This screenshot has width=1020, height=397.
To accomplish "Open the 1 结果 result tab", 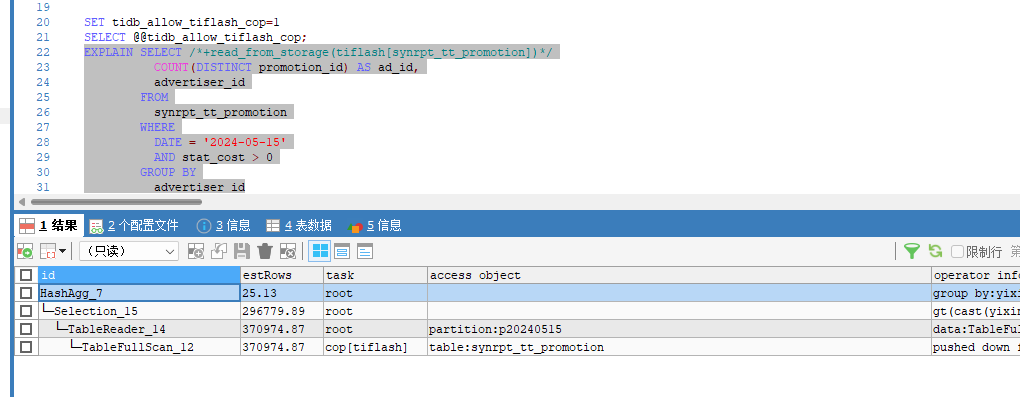I will point(49,226).
